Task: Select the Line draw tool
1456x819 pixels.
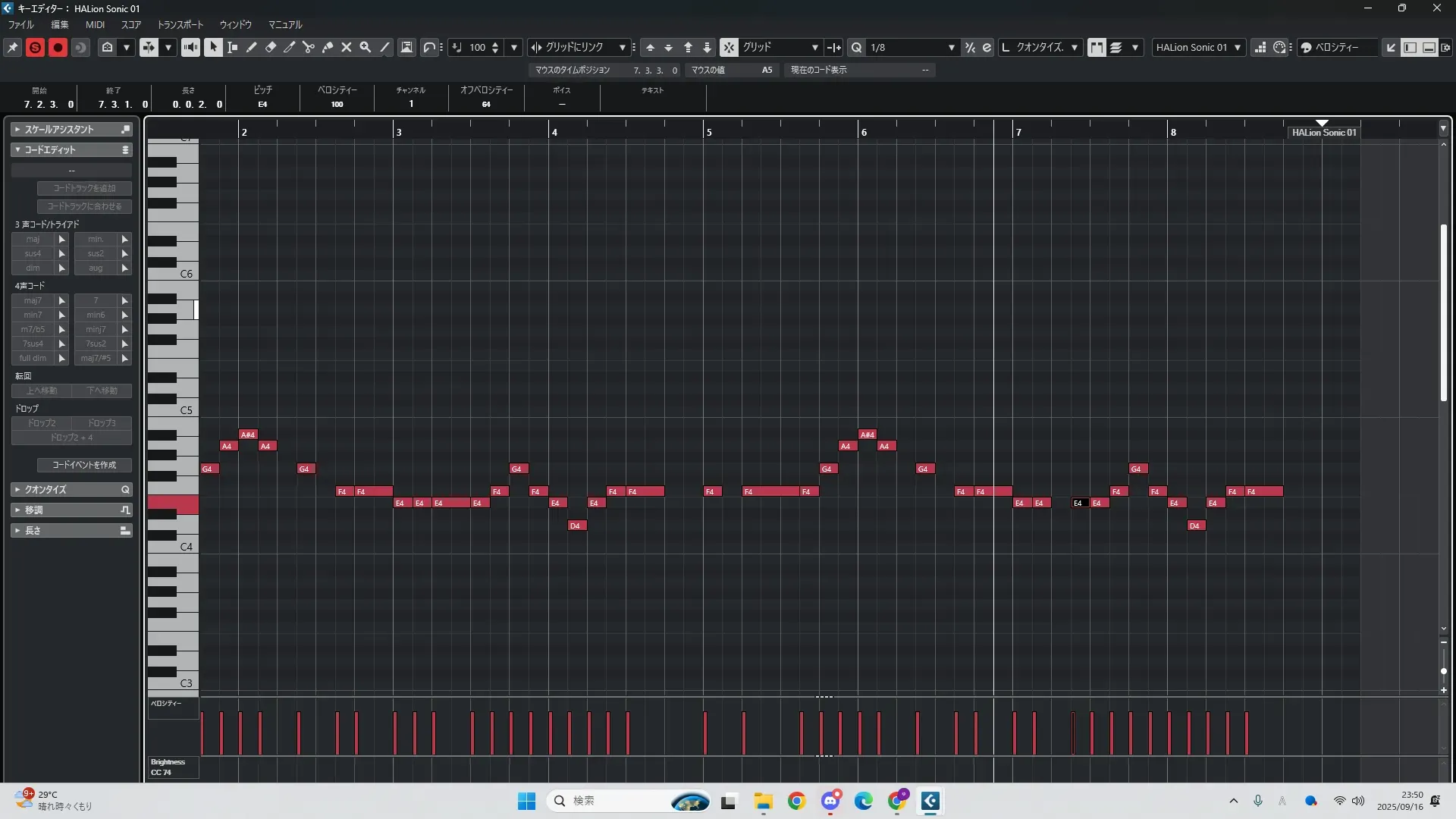Action: coord(384,47)
